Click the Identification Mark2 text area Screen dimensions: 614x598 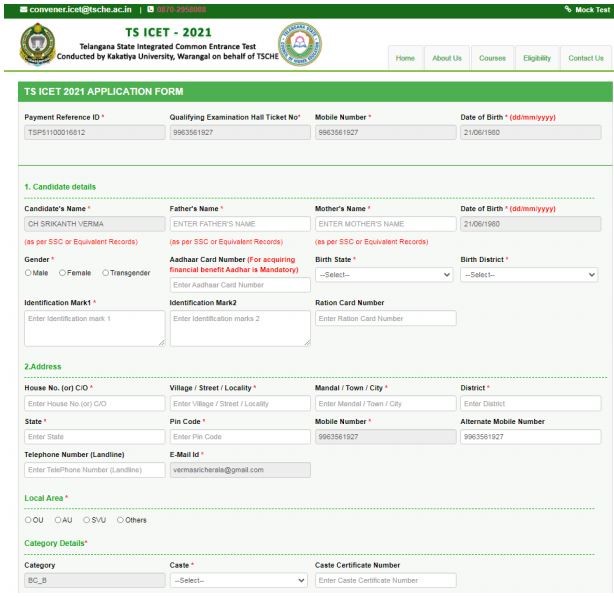coord(240,329)
